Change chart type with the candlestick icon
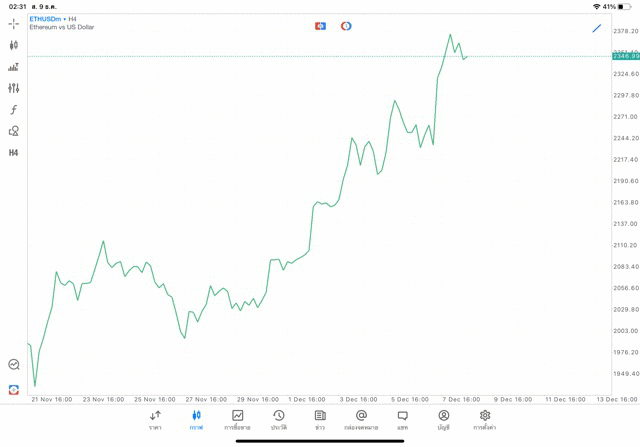640x447 pixels. pos(14,45)
